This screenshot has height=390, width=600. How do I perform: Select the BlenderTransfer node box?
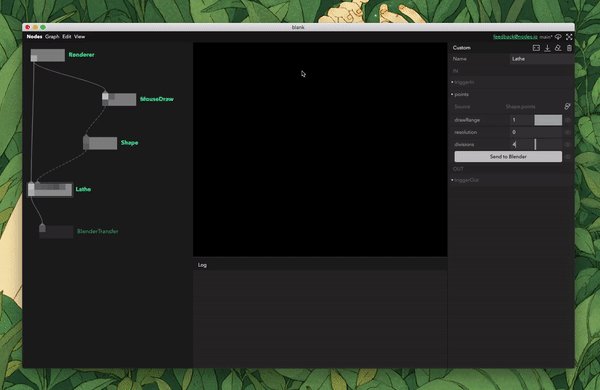click(56, 232)
